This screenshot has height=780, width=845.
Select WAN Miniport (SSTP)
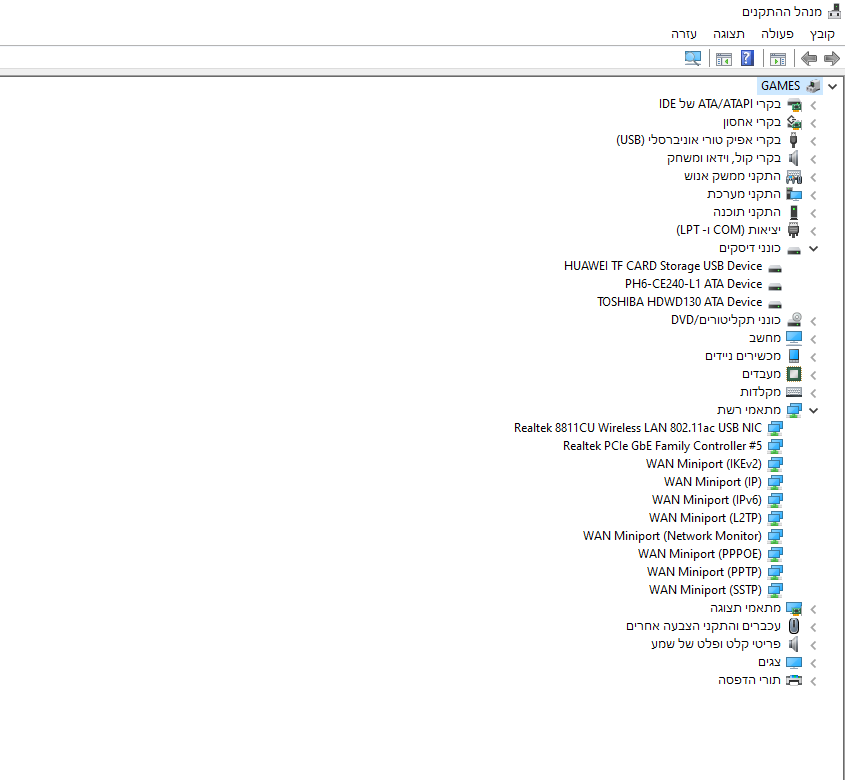[705, 590]
